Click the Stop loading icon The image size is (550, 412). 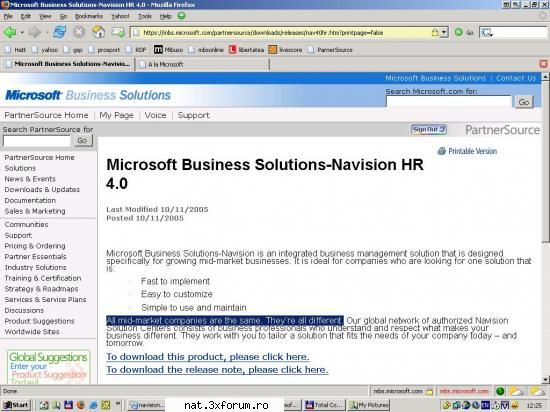(79, 32)
